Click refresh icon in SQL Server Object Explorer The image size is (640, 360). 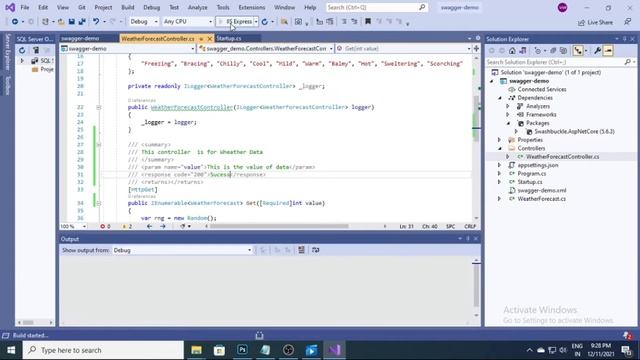22,50
